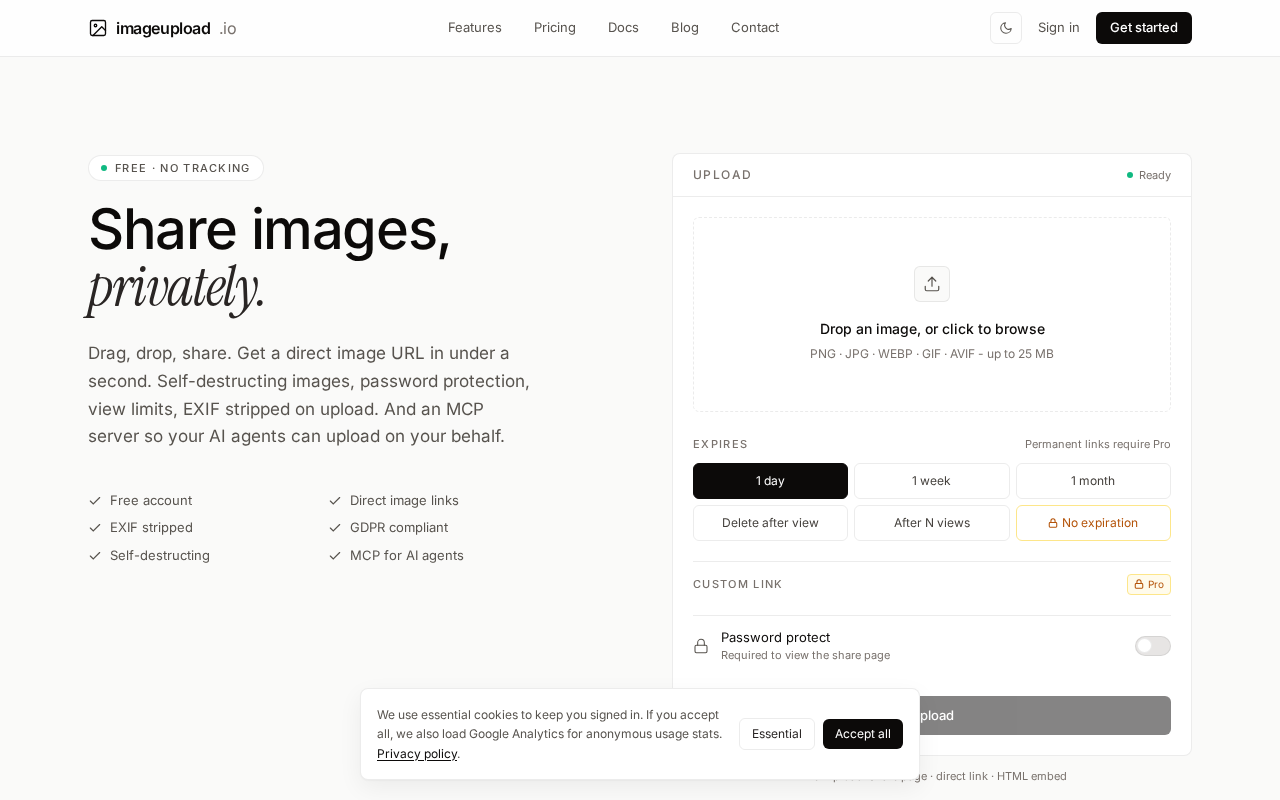Select Delete after view expiration
Screen dimensions: 1280x800
(770, 523)
